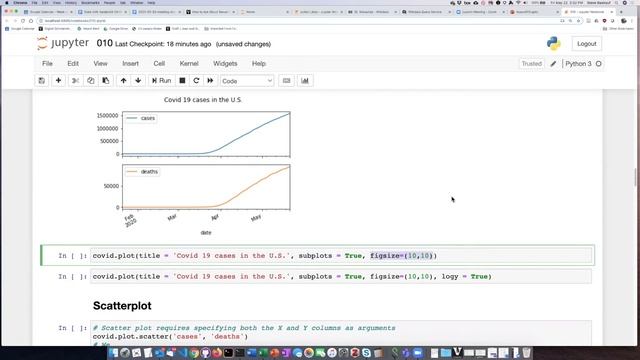Interrupt the kernel with the stop icon
This screenshot has height=360, width=640.
click(182, 81)
